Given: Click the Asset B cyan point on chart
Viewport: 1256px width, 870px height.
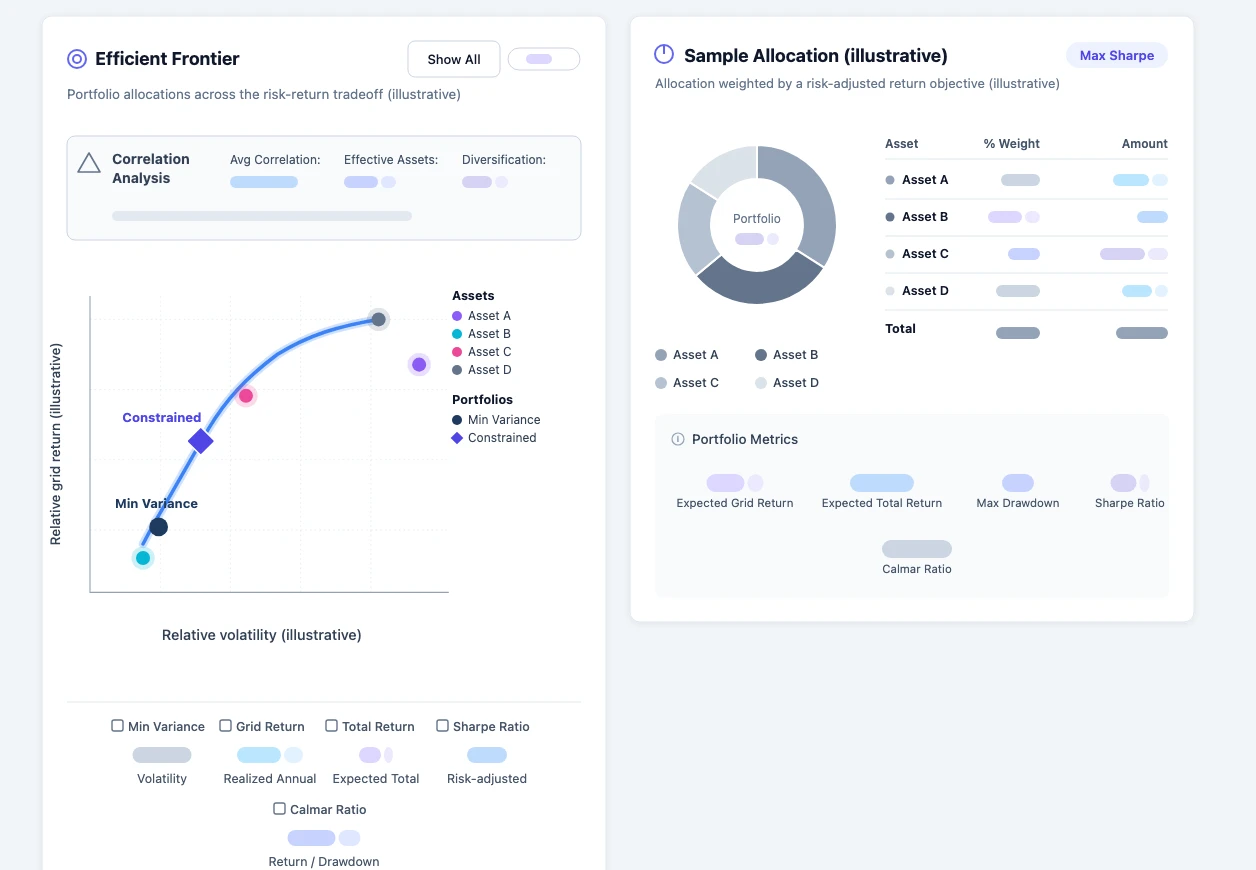Looking at the screenshot, I should coord(143,558).
